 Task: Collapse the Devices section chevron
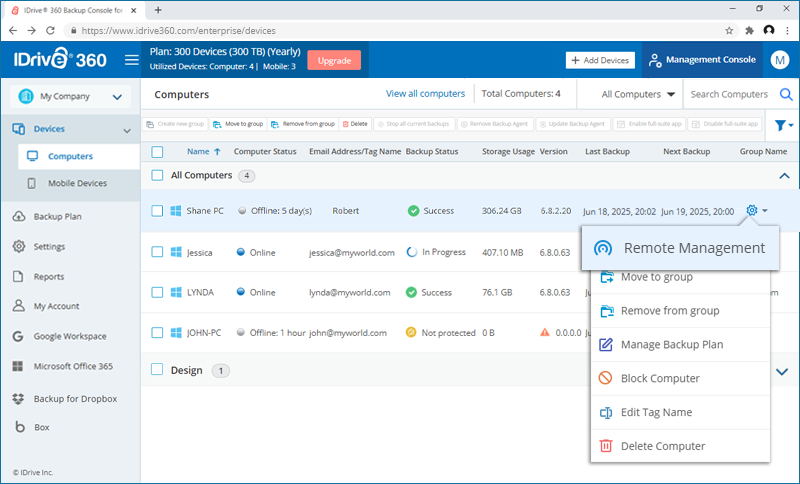tap(127, 131)
